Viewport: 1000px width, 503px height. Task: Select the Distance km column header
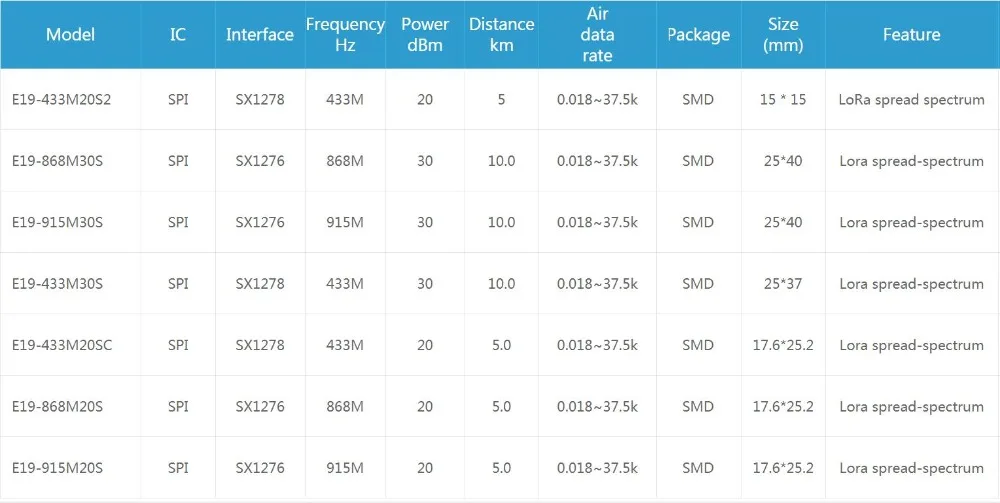coord(501,34)
